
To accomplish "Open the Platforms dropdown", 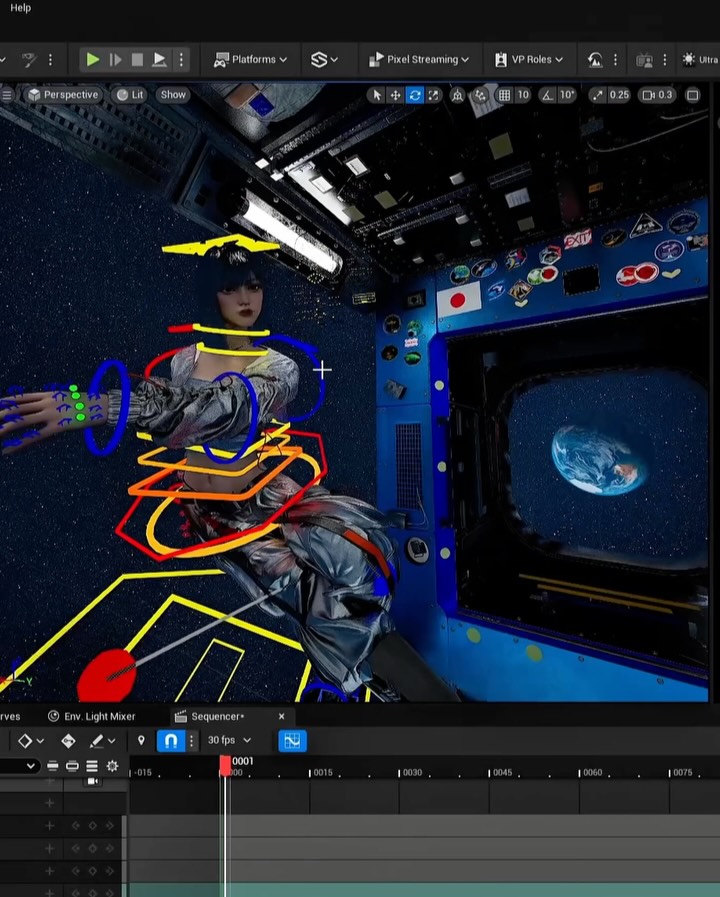I will click(x=251, y=60).
